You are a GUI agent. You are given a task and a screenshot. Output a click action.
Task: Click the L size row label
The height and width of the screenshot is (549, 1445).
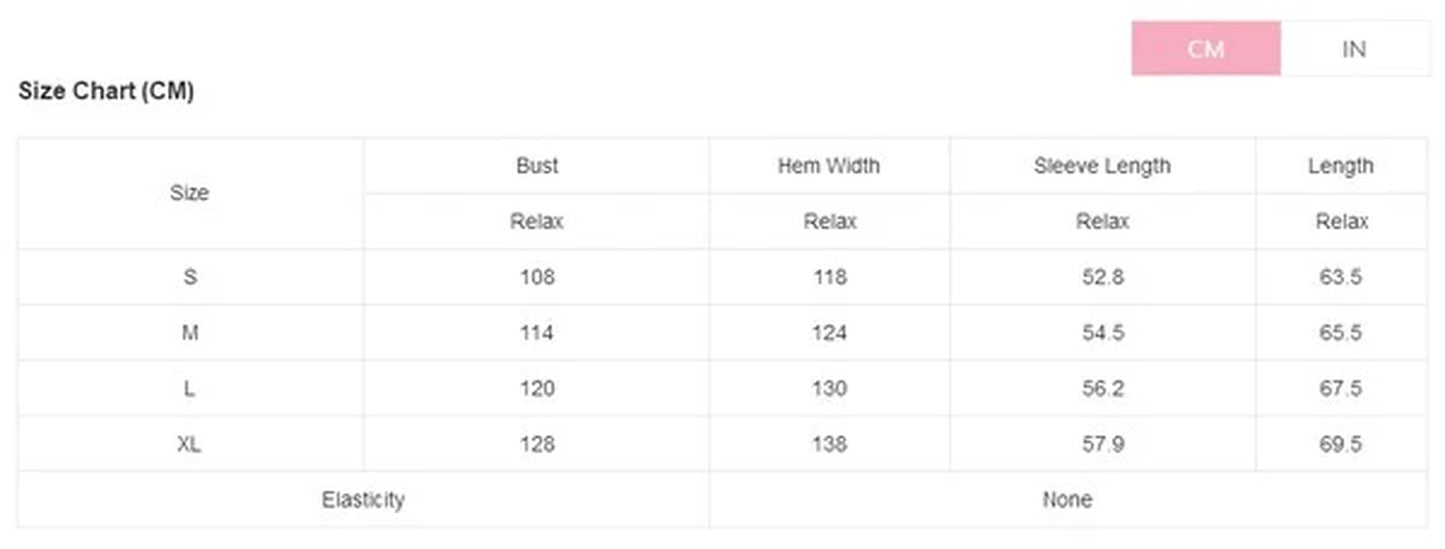point(190,388)
